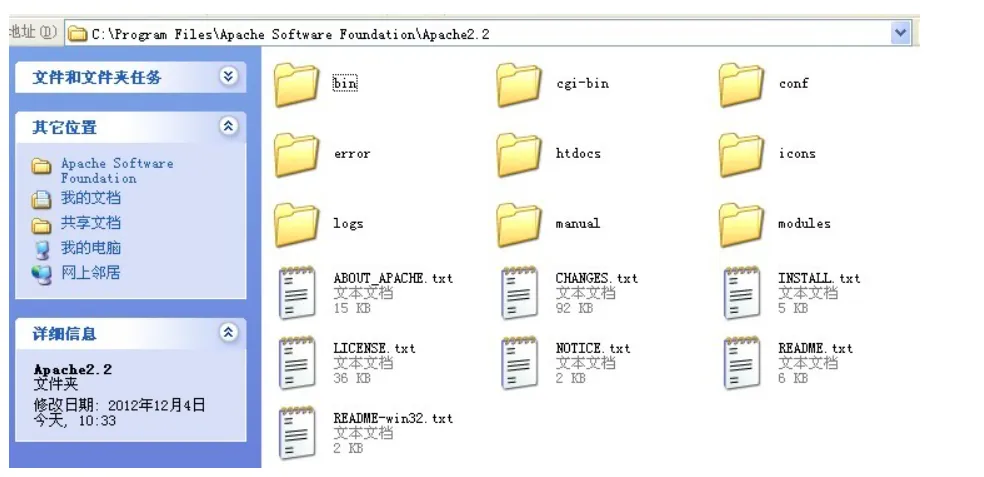Select the bin folder name label
This screenshot has height=477, width=984.
tap(345, 83)
